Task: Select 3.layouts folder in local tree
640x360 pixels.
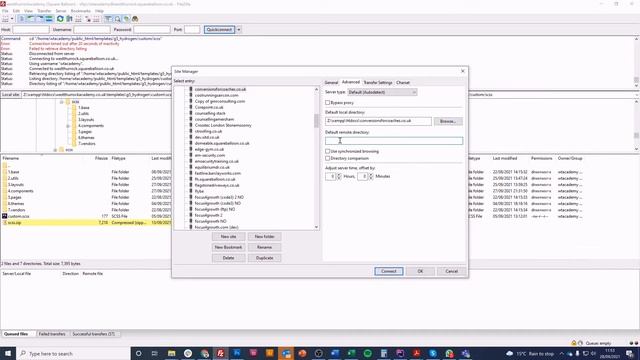Action: click(x=86, y=120)
